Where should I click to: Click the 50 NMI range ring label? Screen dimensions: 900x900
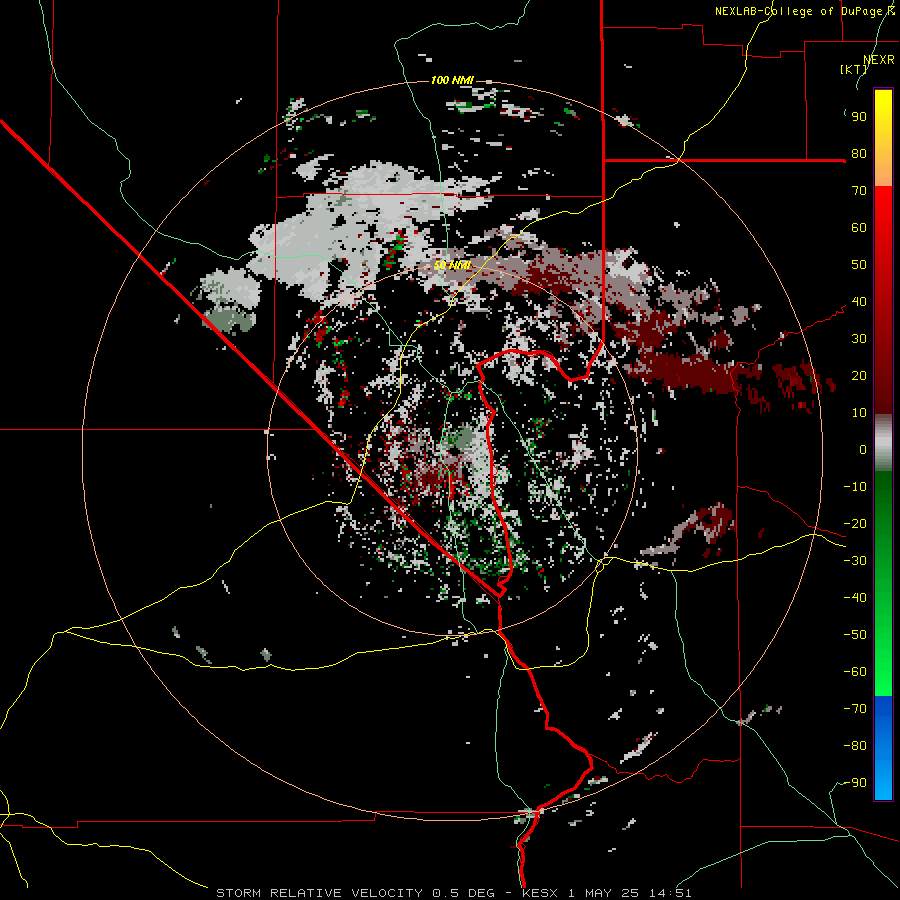click(x=452, y=265)
